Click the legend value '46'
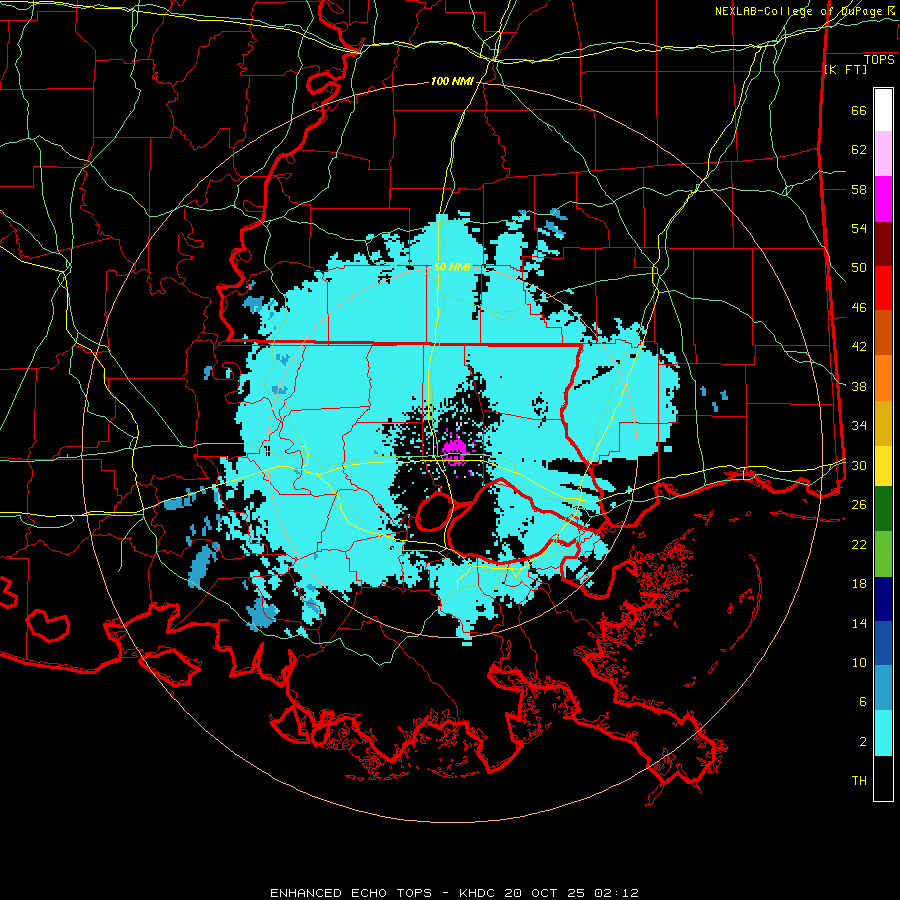 [x=859, y=307]
